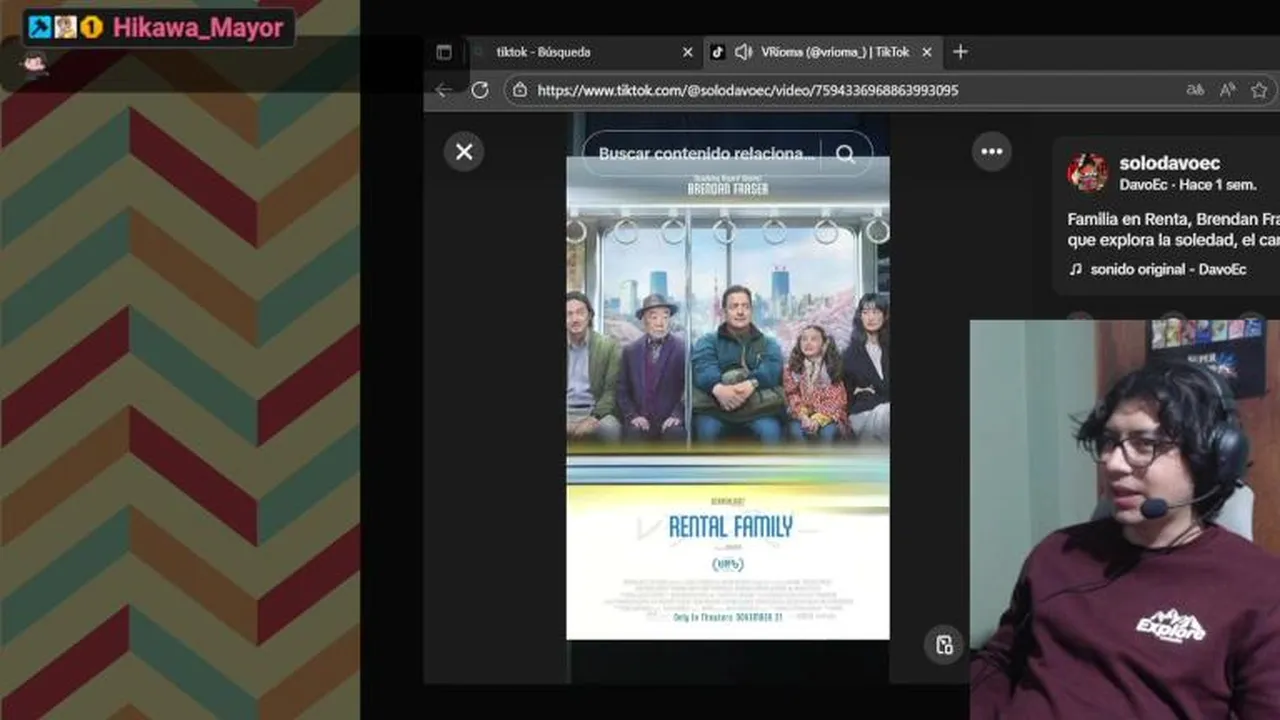This screenshot has height=720, width=1280.
Task: Open the tab actions menu icon
Action: click(444, 52)
